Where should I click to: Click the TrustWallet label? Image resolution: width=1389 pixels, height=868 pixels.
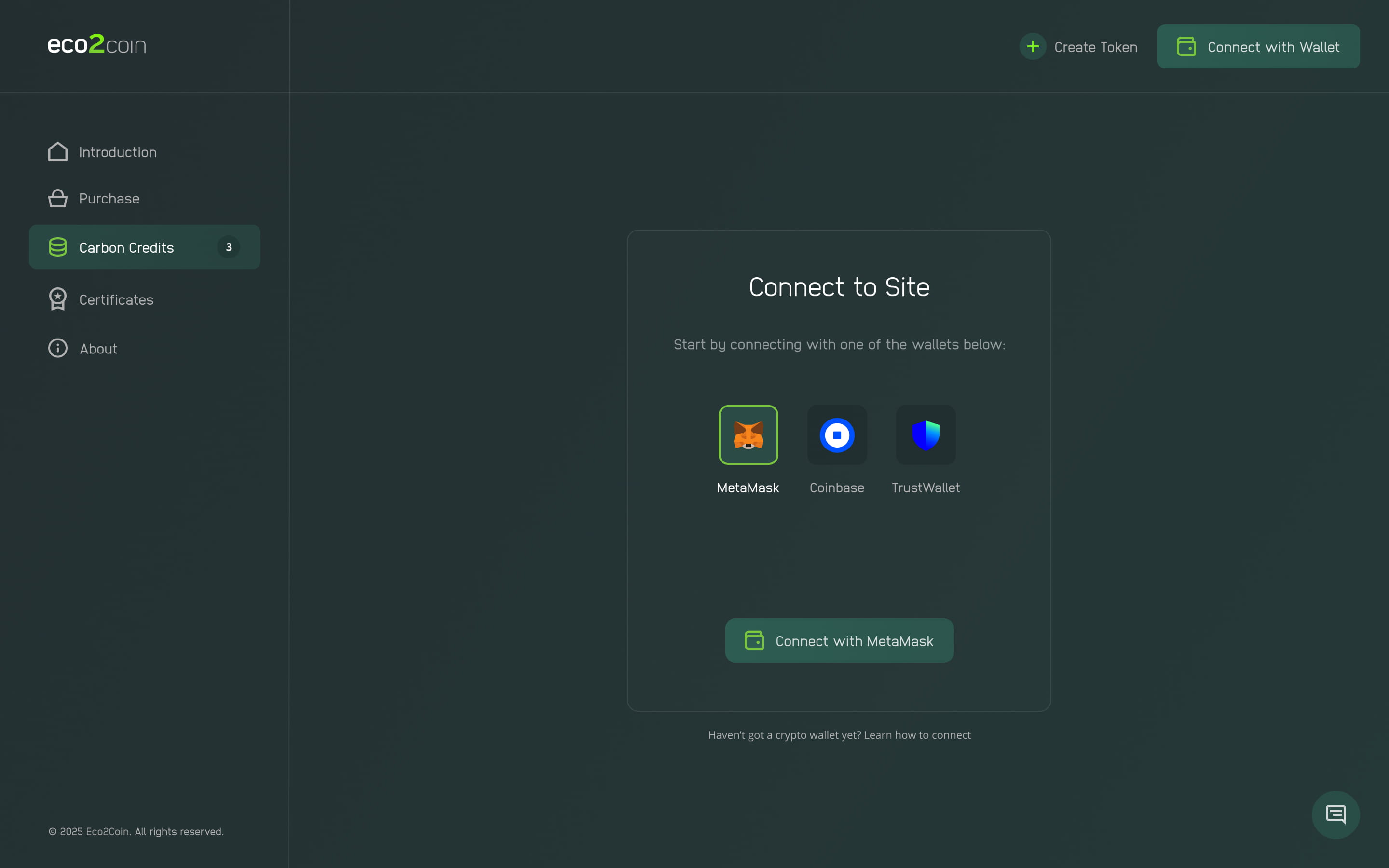[x=926, y=488]
